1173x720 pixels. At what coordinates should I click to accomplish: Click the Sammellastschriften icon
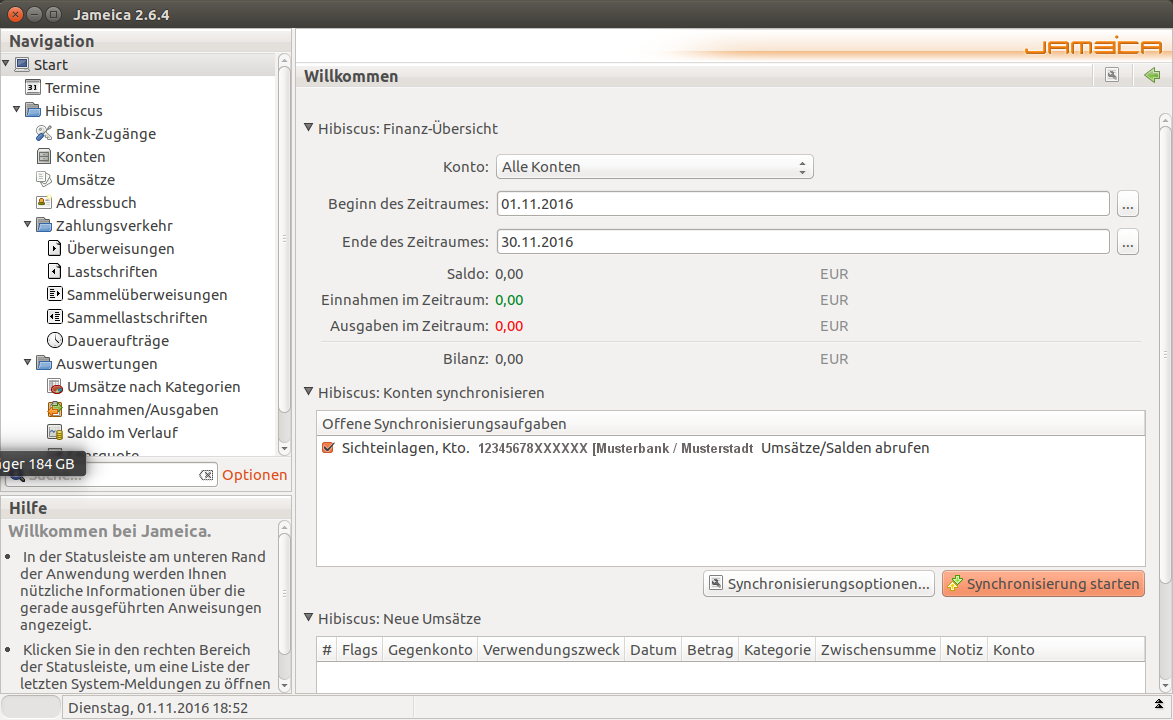pyautogui.click(x=55, y=317)
